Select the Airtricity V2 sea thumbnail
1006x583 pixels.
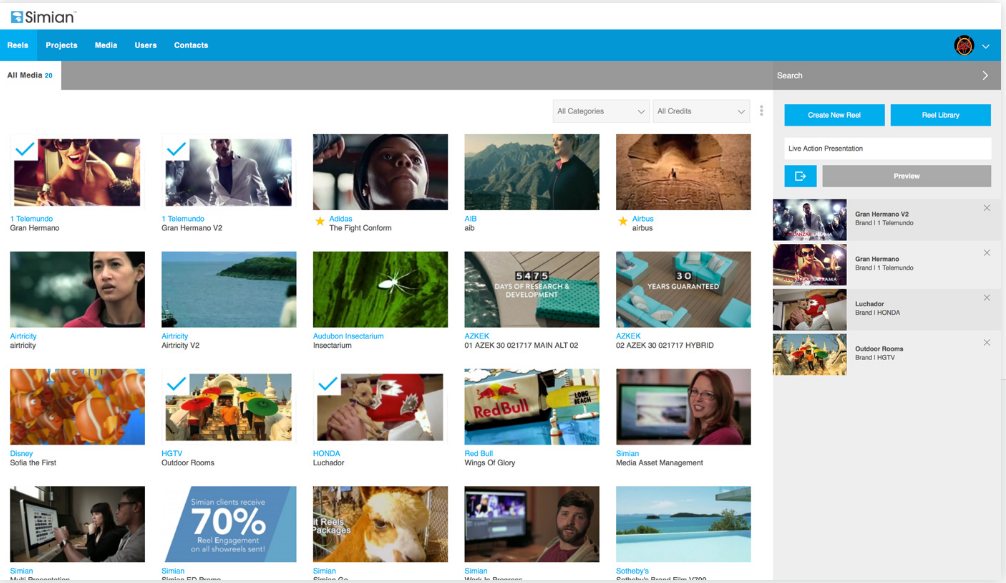pyautogui.click(x=229, y=289)
